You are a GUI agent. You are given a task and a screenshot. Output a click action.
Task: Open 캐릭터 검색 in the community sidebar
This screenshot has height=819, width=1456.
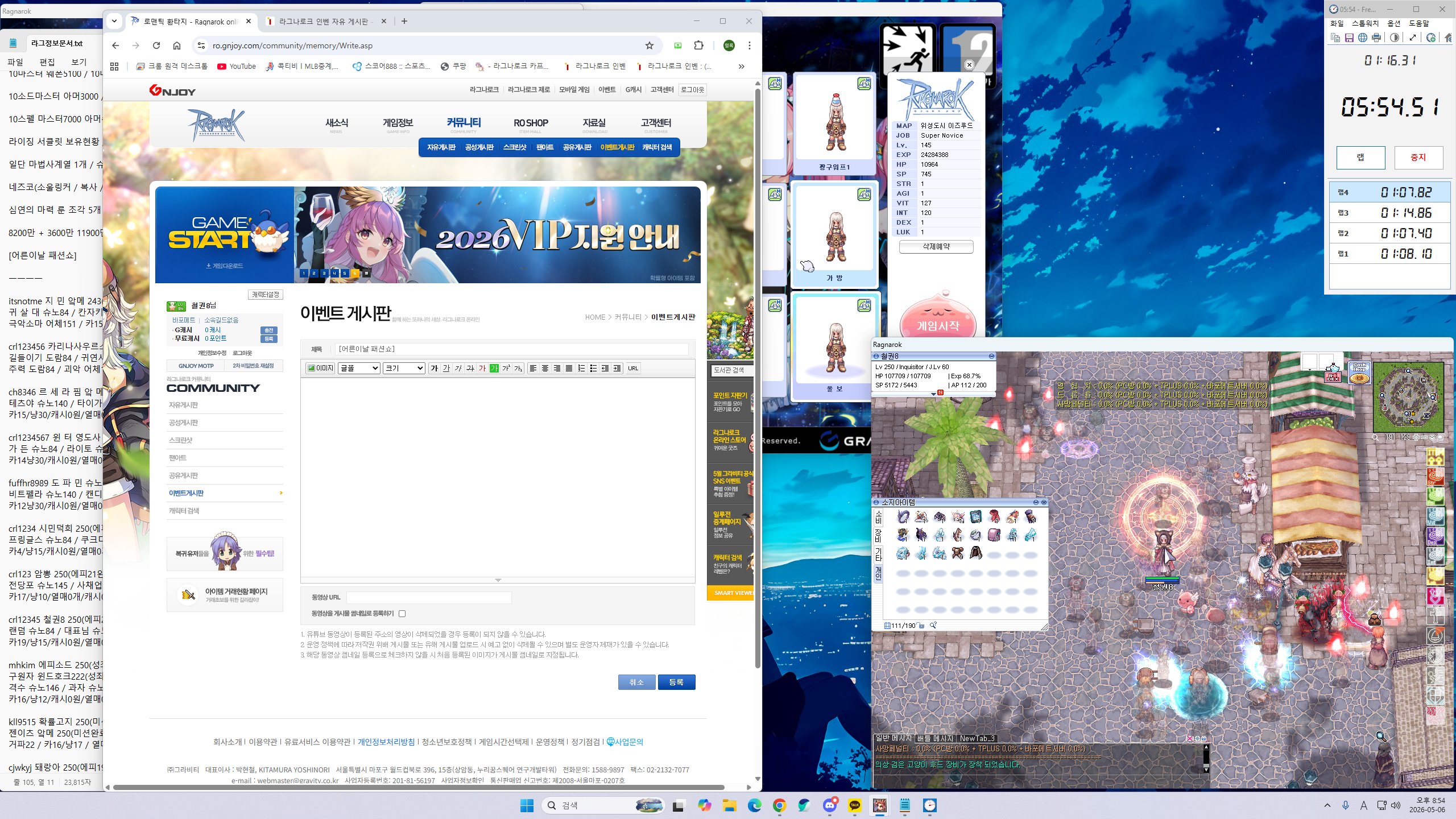(x=184, y=511)
